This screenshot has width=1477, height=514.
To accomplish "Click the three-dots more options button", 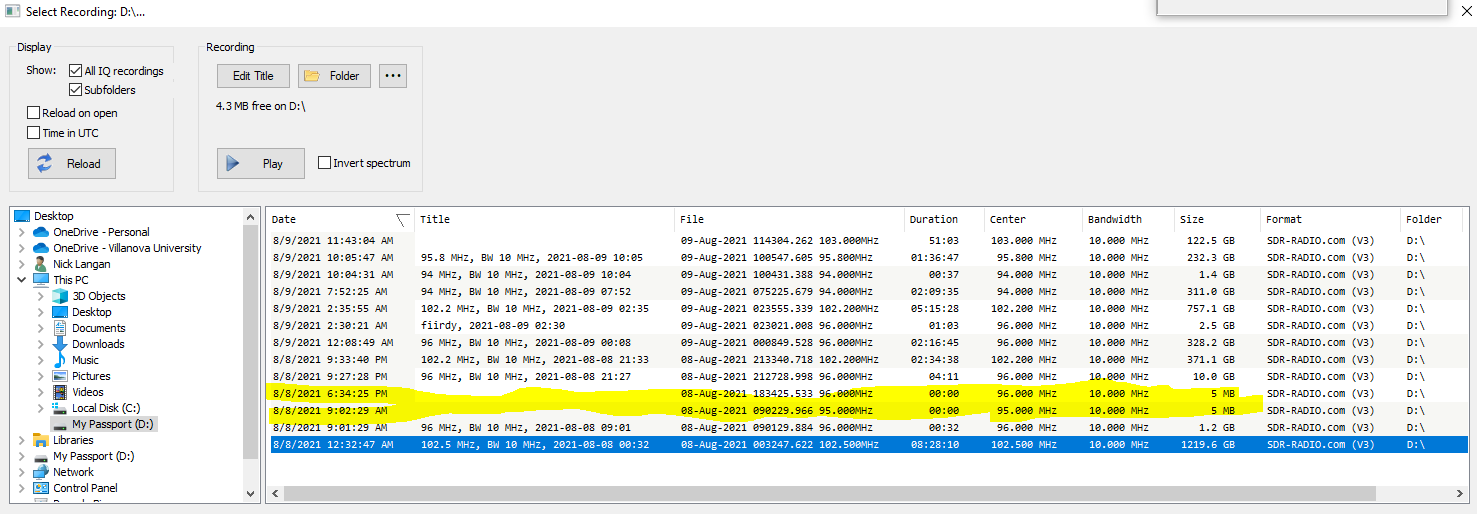I will 393,76.
